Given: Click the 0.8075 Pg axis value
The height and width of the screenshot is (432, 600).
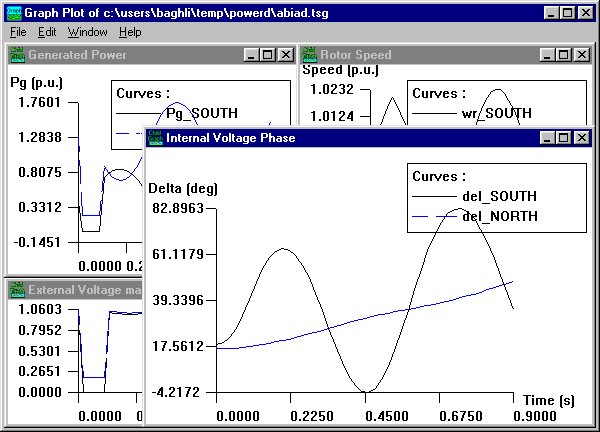Looking at the screenshot, I should pyautogui.click(x=40, y=172).
